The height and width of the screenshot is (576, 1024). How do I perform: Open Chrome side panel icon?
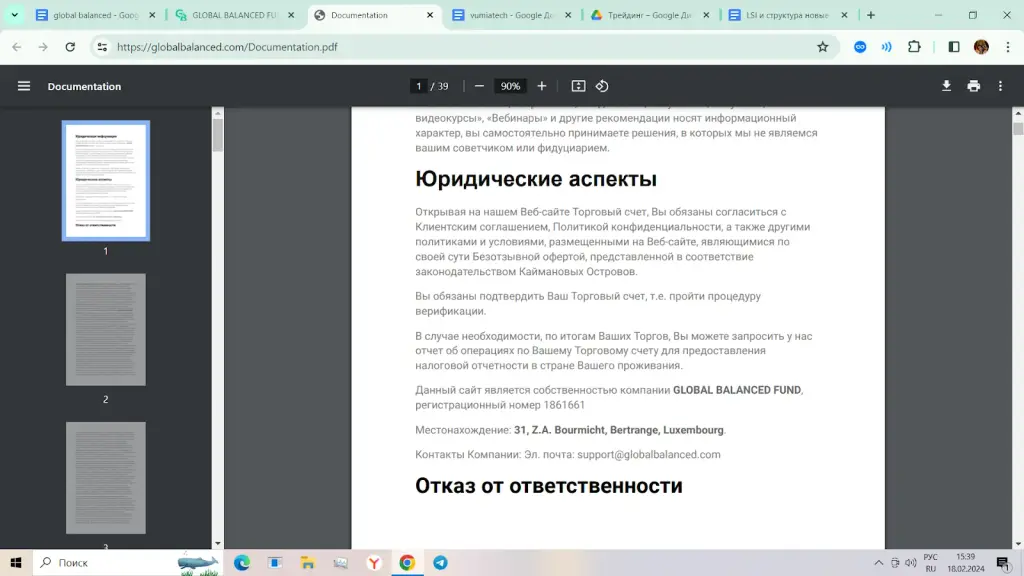click(x=954, y=47)
